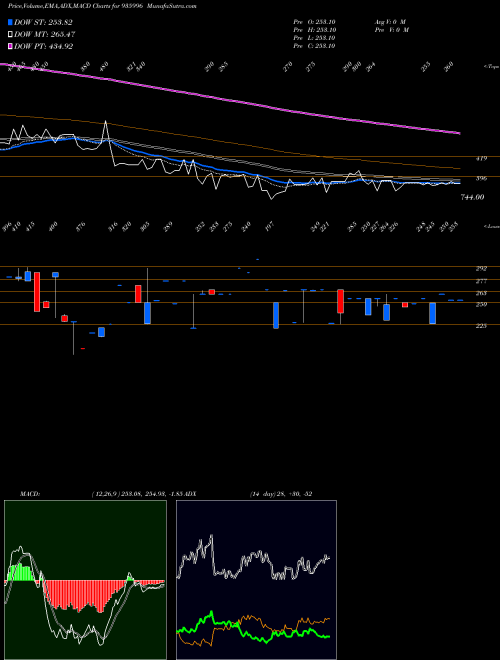500x660 pixels.
Task: Click the 'Pre V: 0 M' volume text
Action: 392,30
